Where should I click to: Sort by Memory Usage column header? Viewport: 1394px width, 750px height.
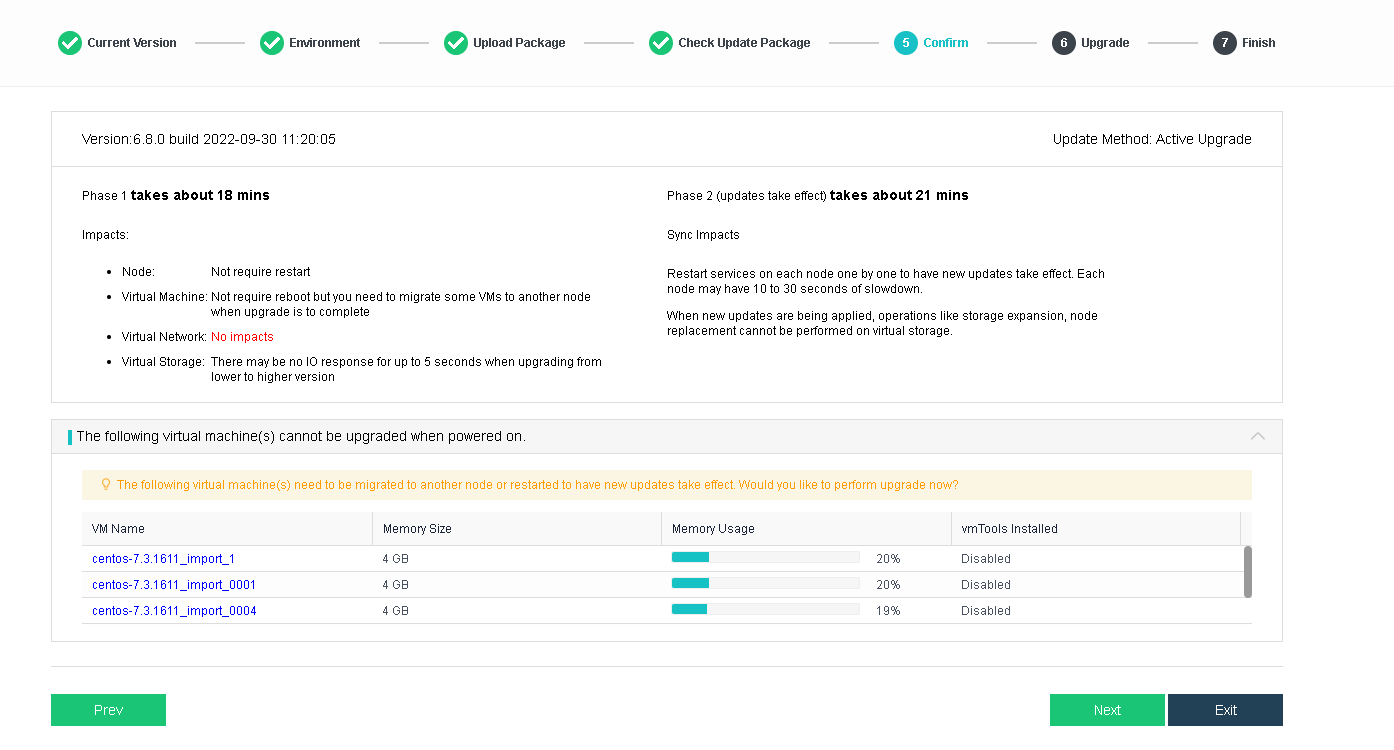tap(713, 529)
